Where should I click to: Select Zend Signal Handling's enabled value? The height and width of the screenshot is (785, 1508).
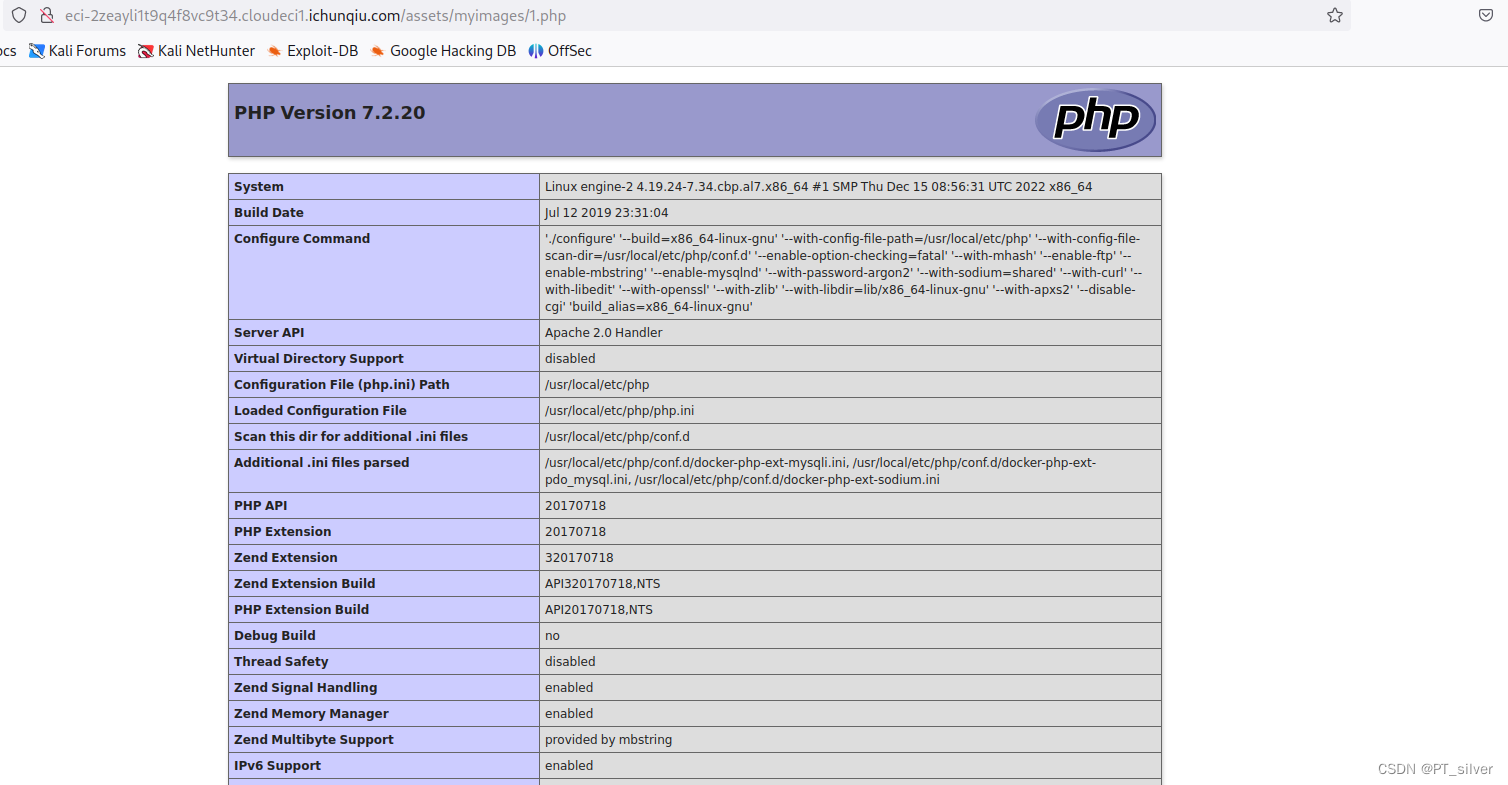(569, 688)
